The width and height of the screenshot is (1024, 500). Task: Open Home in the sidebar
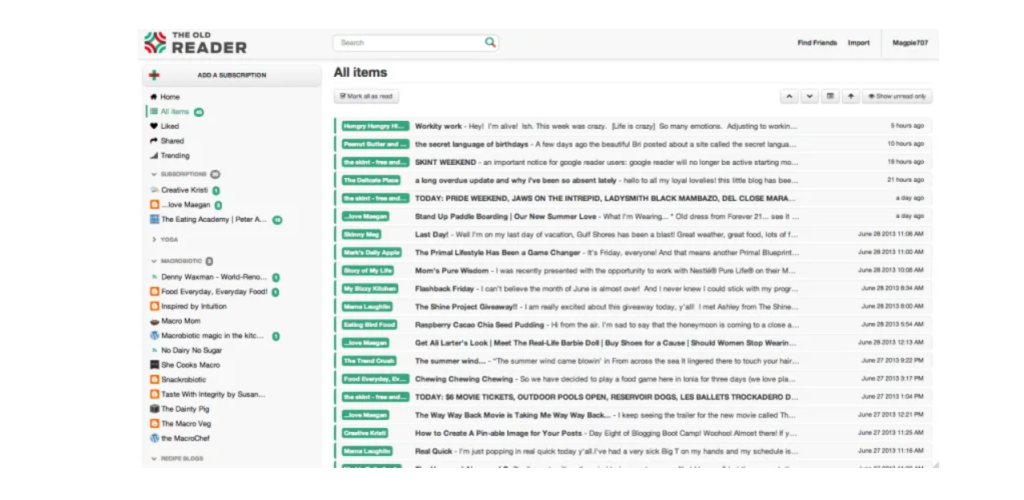[170, 97]
